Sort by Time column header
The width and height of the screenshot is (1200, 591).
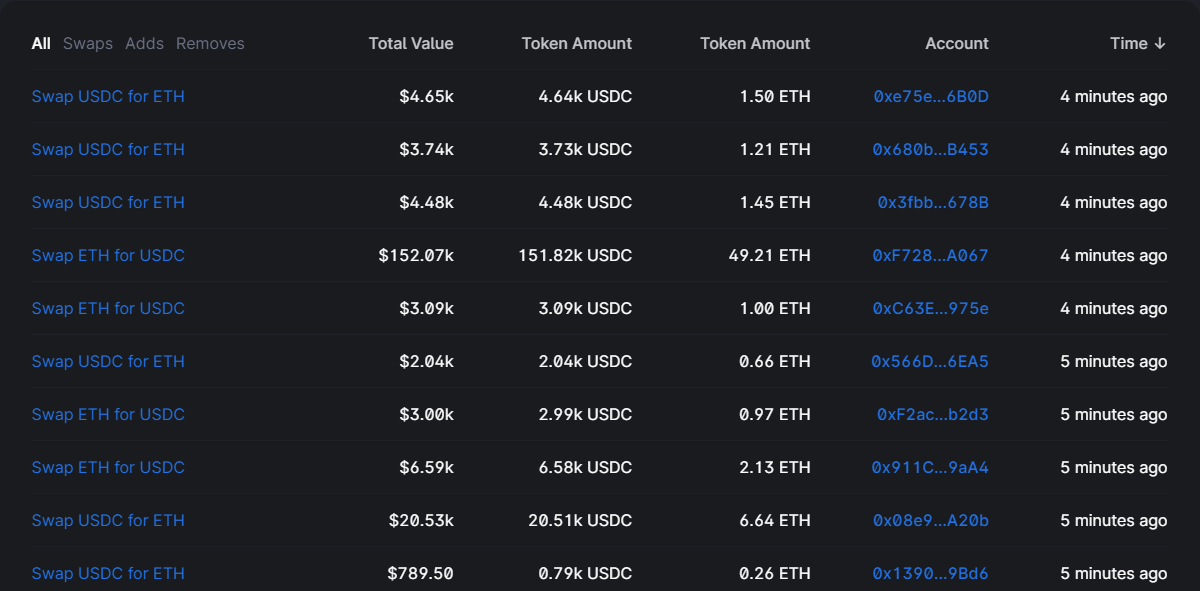[x=1138, y=43]
